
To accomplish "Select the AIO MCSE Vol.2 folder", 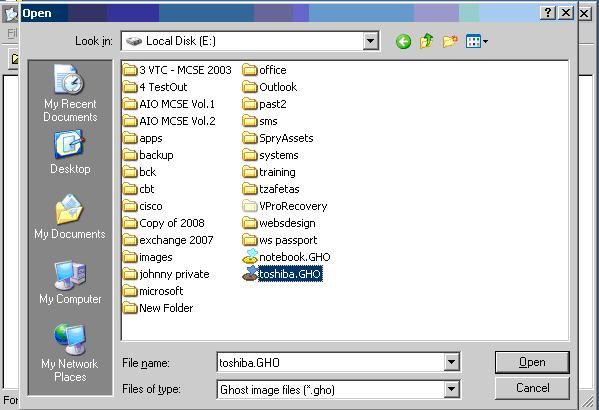I will [169, 121].
